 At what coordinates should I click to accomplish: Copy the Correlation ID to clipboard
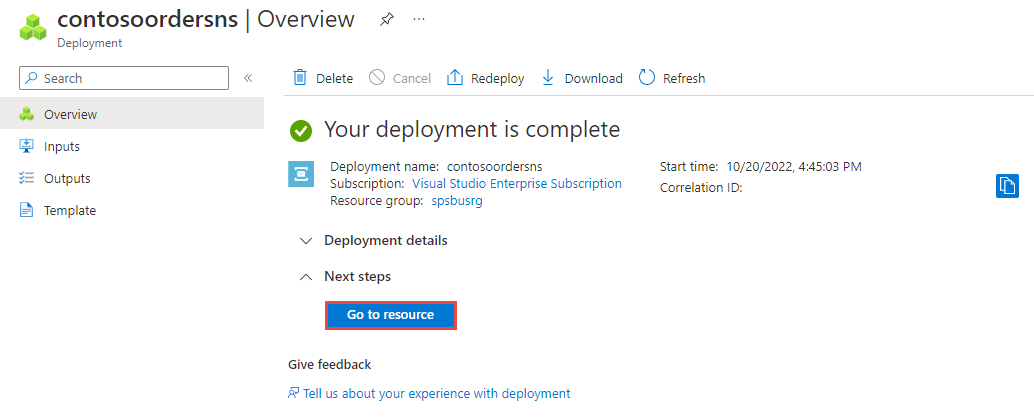point(1007,186)
